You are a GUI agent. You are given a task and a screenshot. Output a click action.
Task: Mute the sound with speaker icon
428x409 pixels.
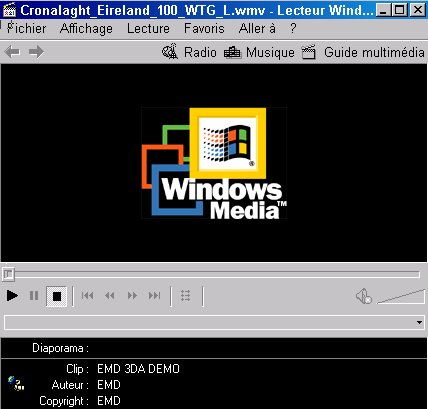coord(363,296)
